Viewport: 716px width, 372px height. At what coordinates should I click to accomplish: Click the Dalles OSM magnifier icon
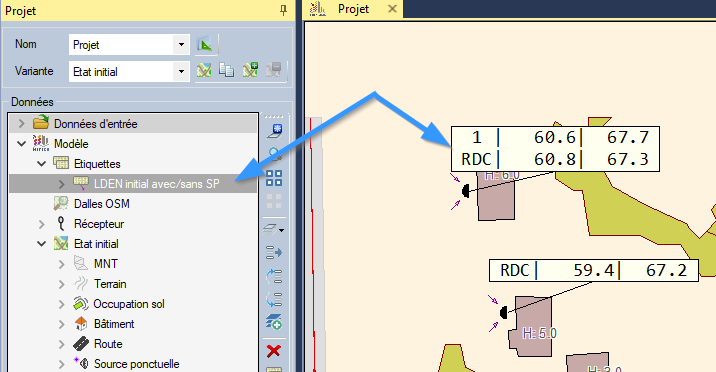tap(61, 203)
